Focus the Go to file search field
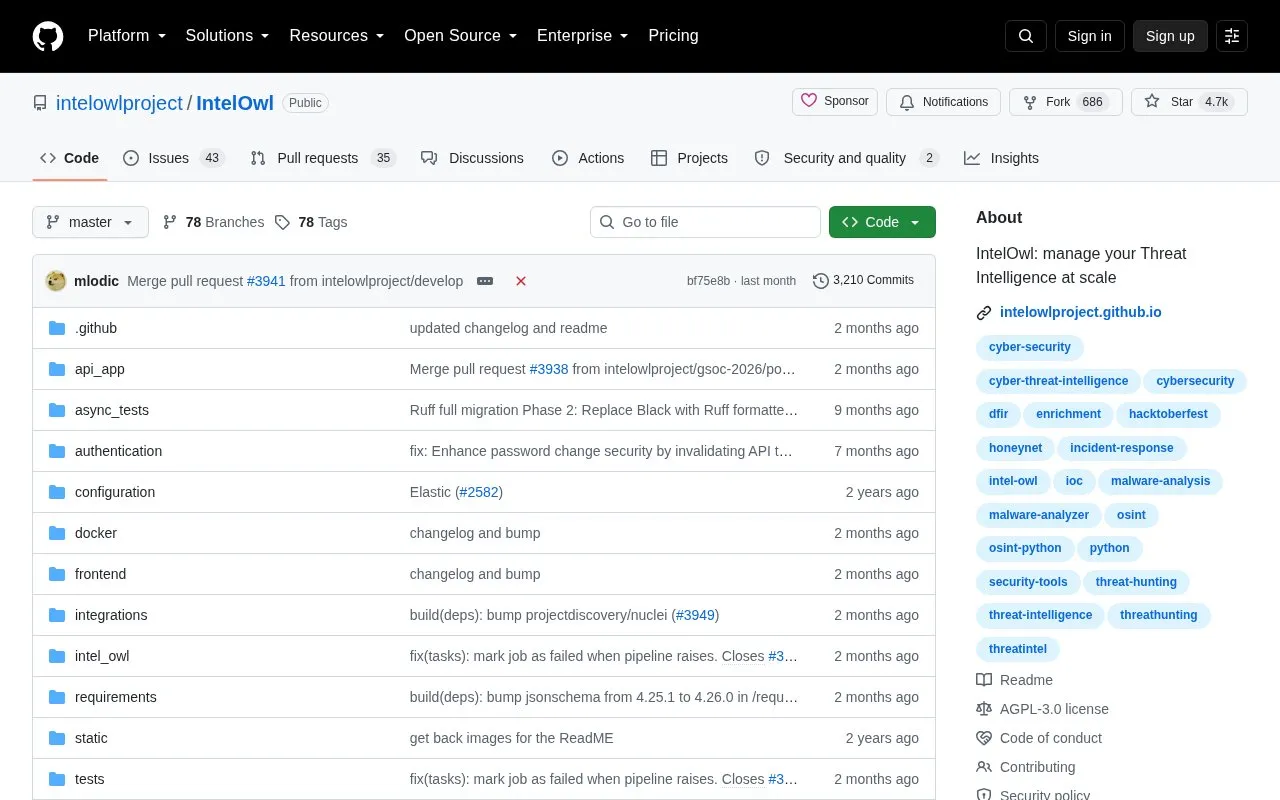 point(705,222)
